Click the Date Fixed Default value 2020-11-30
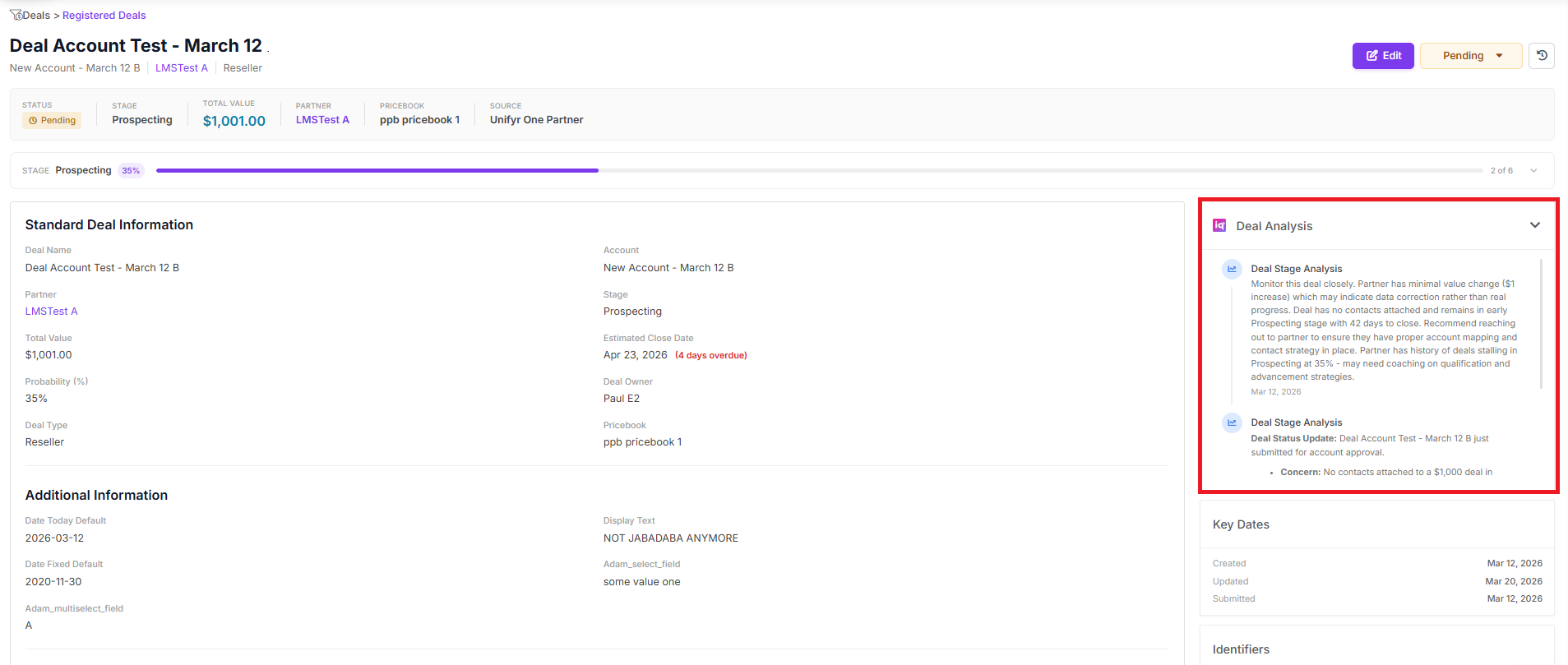Screen dimensions: 1568x665 (x=53, y=582)
